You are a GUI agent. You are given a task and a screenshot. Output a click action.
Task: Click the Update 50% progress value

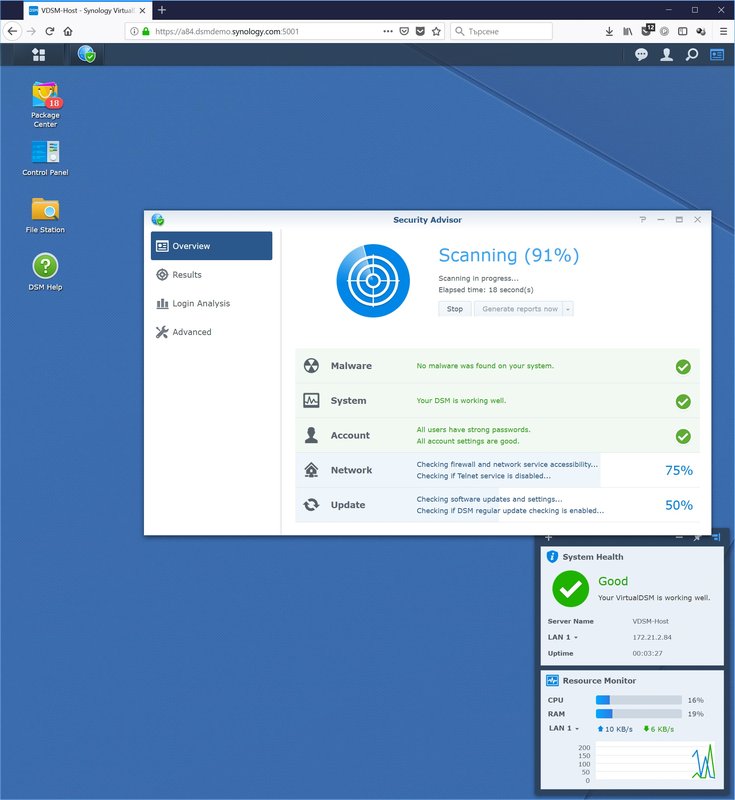678,505
